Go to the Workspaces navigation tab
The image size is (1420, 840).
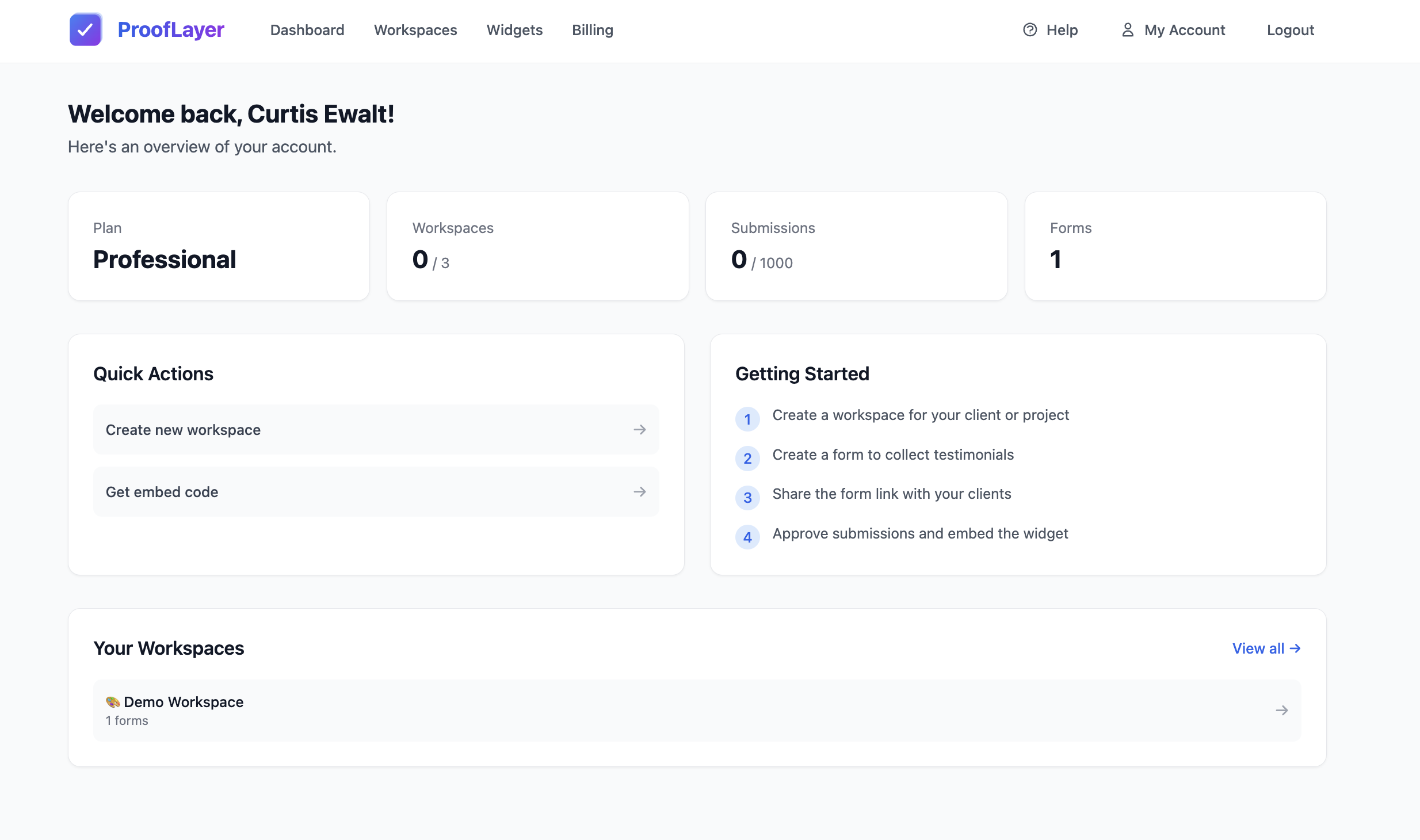415,30
